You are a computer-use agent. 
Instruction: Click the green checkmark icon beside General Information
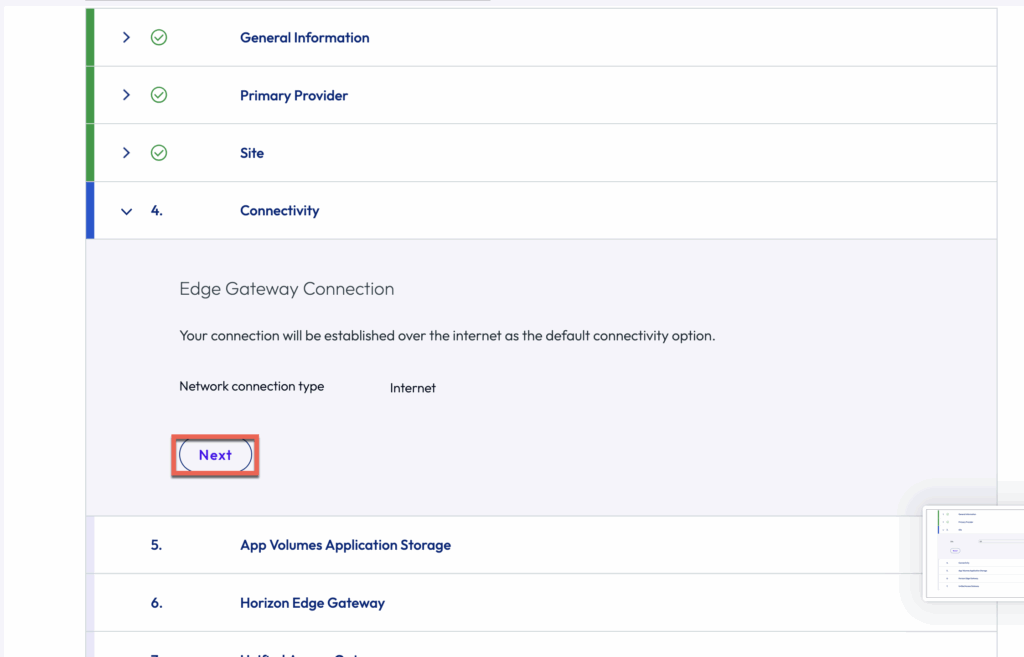159,38
